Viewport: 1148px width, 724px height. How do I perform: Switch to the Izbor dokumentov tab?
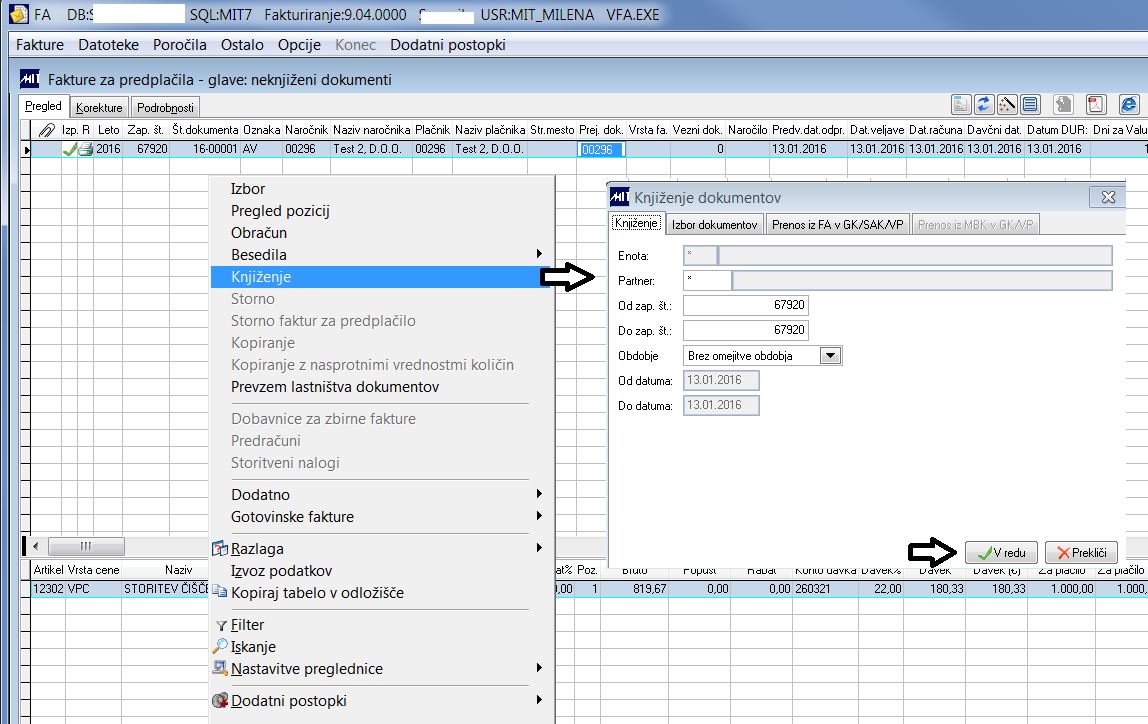pos(715,224)
